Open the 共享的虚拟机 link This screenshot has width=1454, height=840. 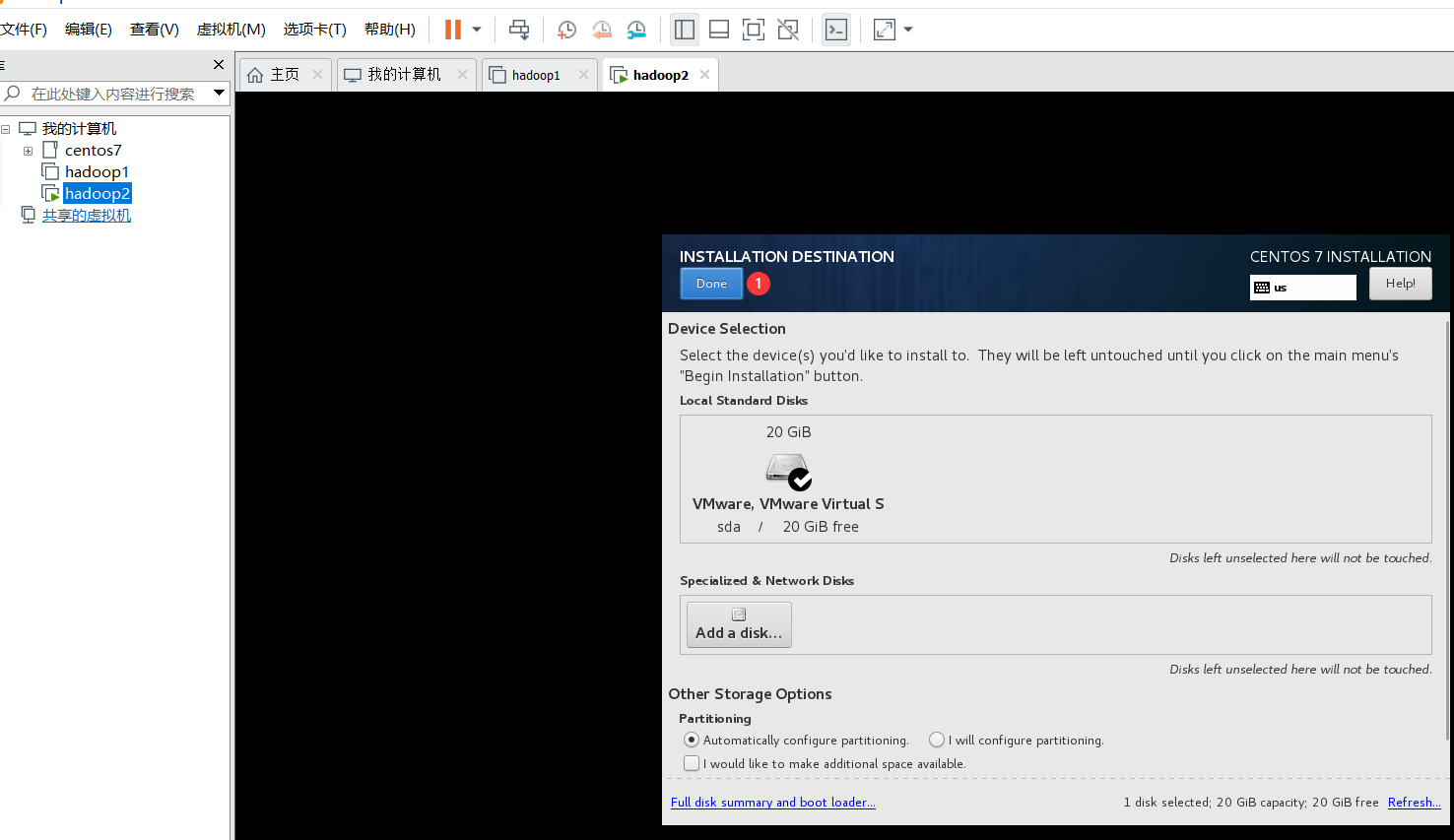click(87, 216)
